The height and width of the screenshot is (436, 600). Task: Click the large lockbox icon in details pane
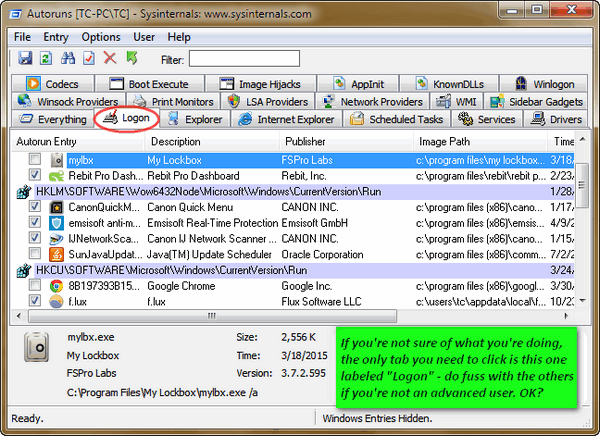coord(36,347)
